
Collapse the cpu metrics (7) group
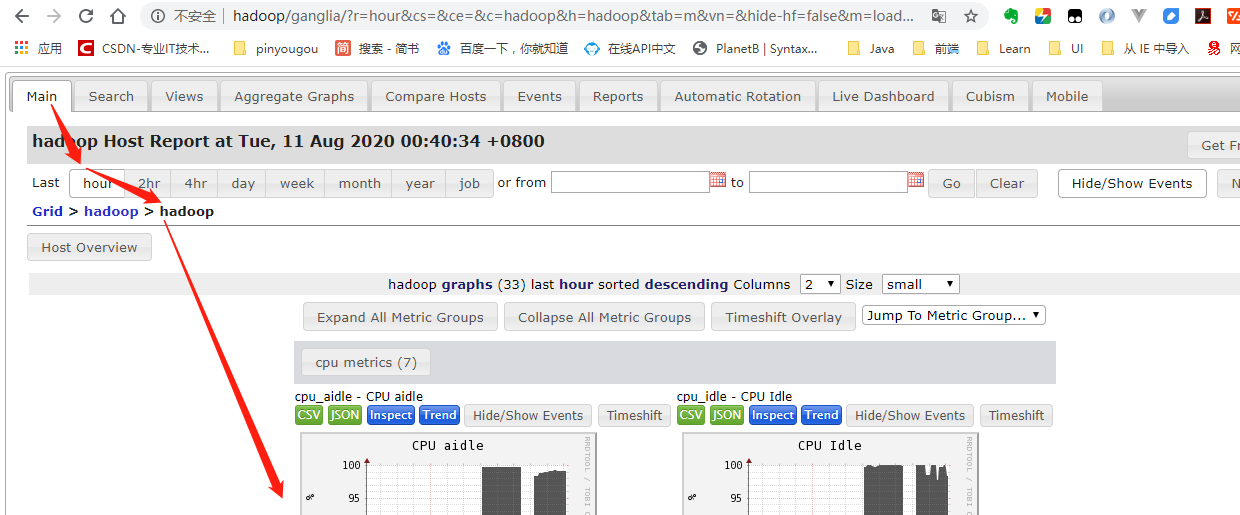[x=366, y=362]
